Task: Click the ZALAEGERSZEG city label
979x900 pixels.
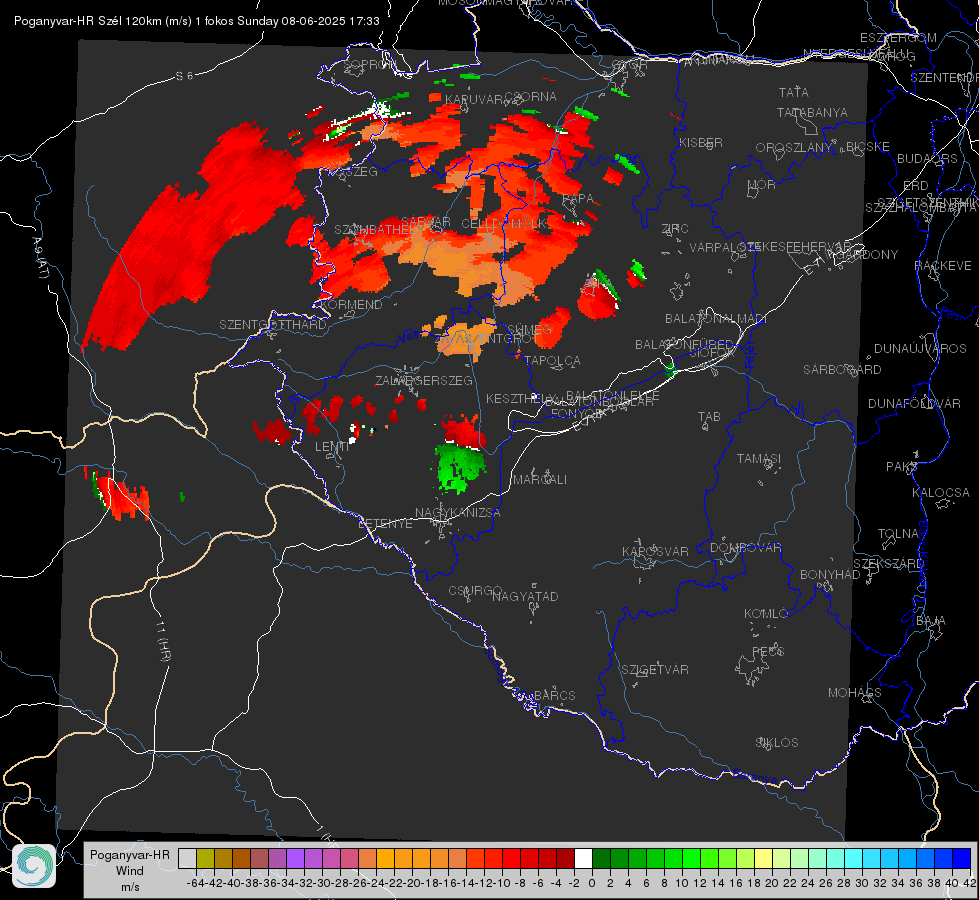Action: [424, 380]
